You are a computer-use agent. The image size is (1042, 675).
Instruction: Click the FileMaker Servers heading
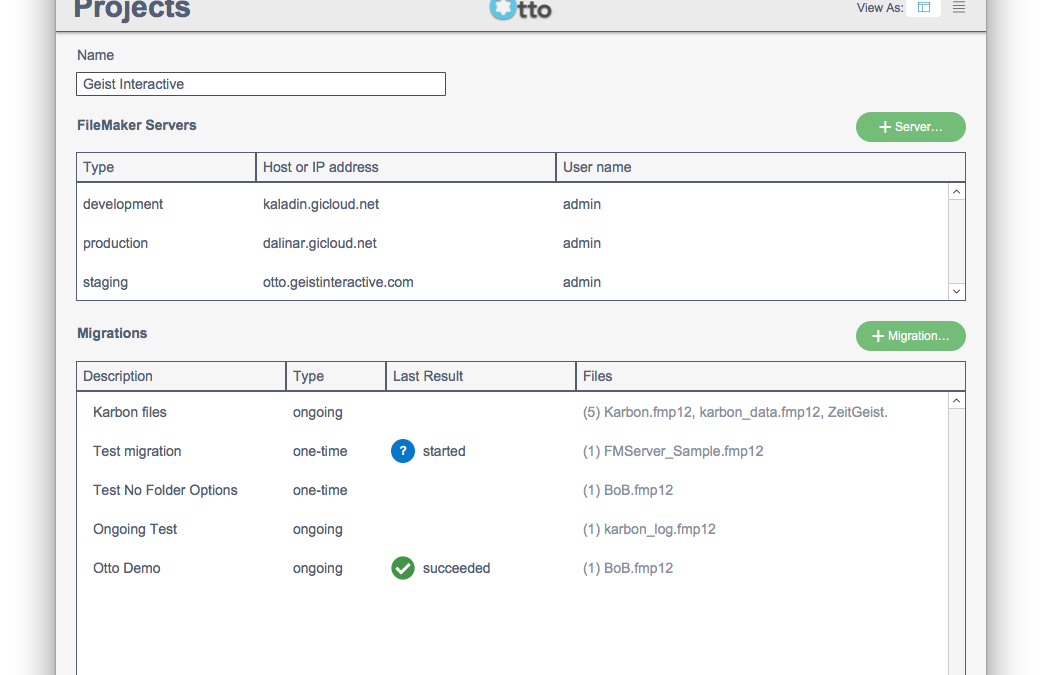tap(137, 125)
